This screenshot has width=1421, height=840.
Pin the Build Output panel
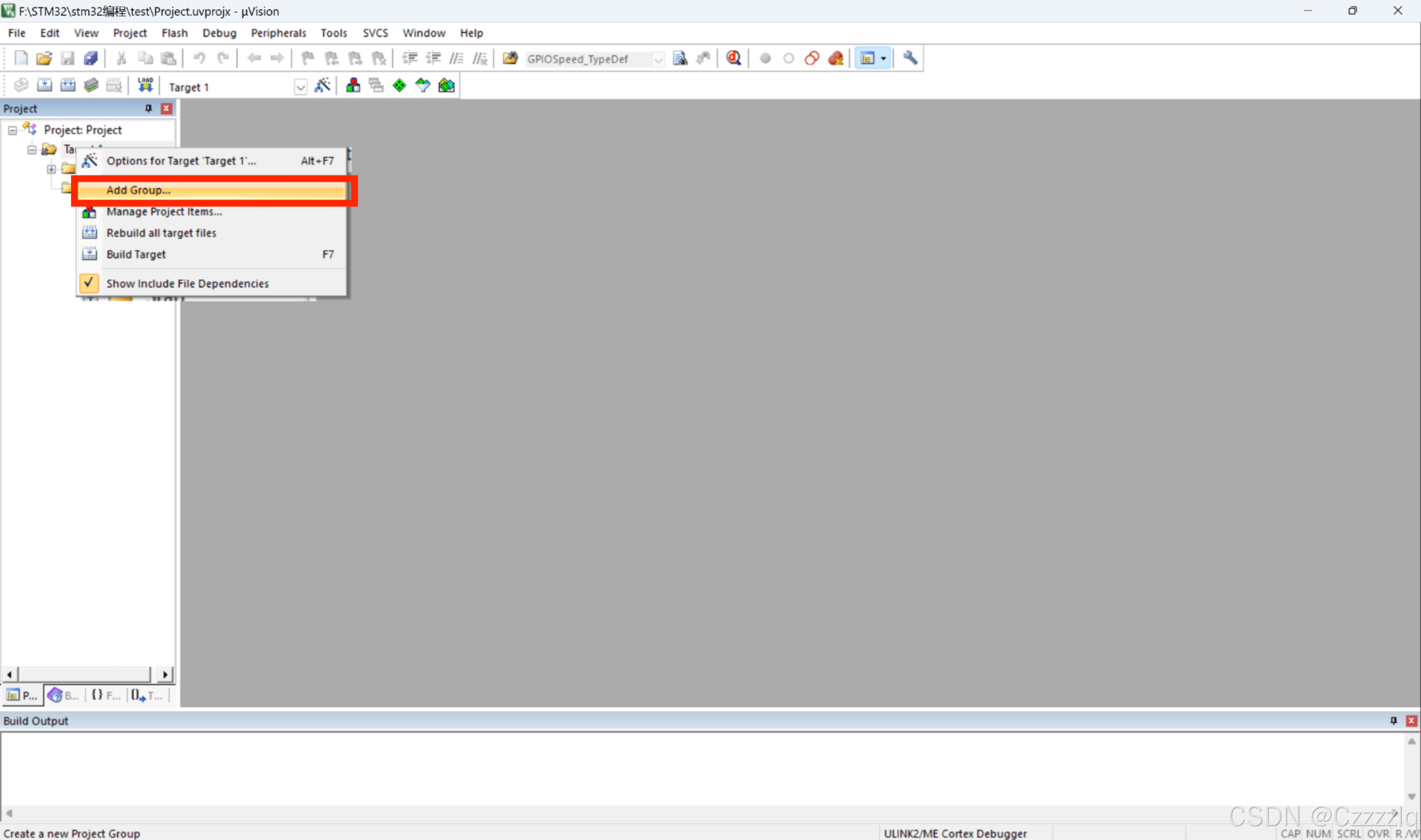point(1393,721)
